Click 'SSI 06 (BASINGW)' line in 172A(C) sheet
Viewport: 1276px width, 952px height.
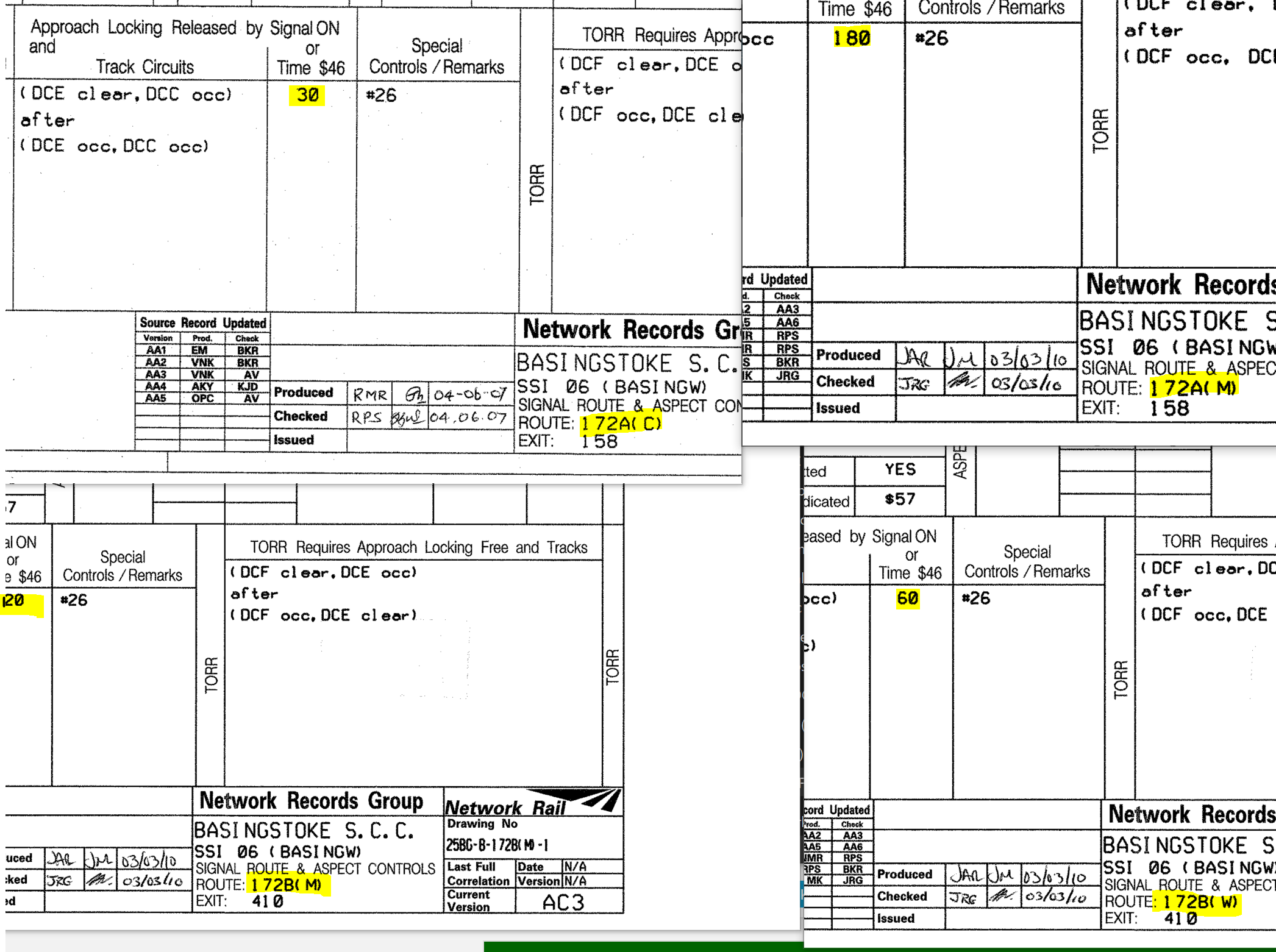coord(611,387)
